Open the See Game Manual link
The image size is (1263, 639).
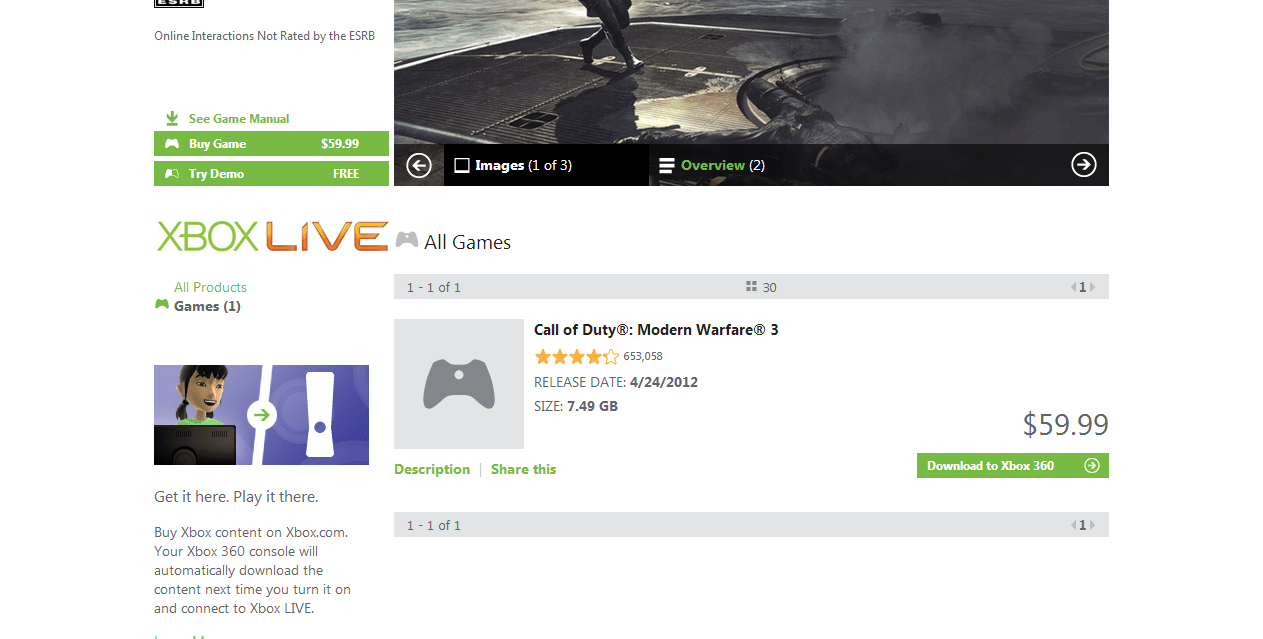pyautogui.click(x=239, y=118)
